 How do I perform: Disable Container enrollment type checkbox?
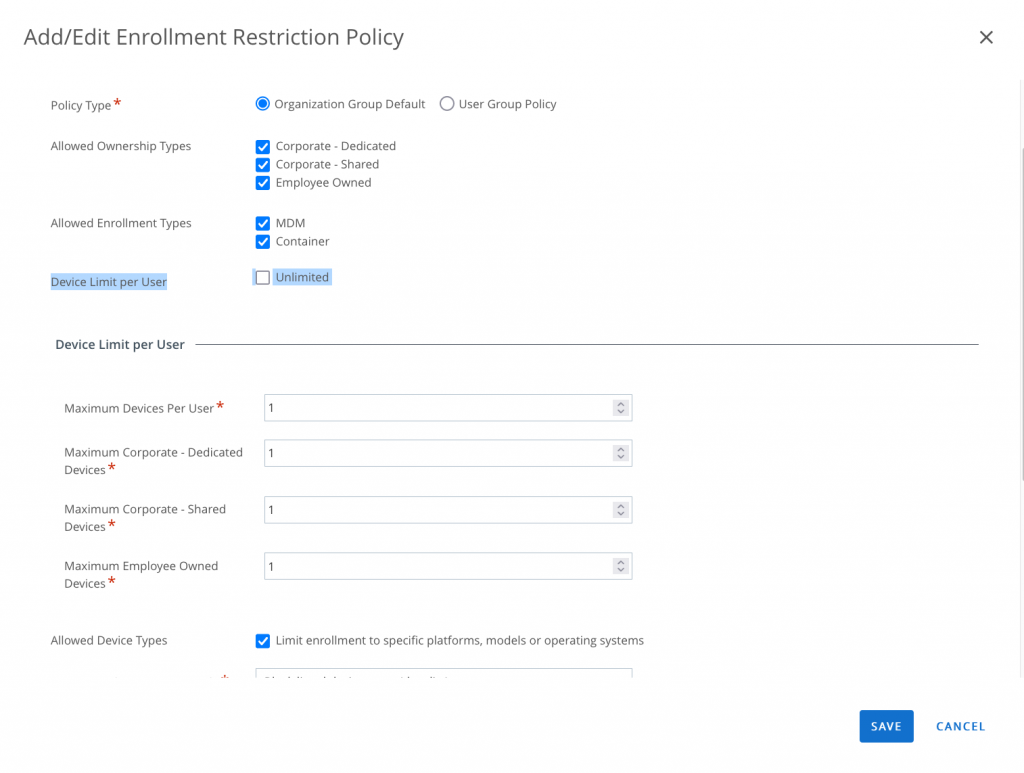point(263,242)
